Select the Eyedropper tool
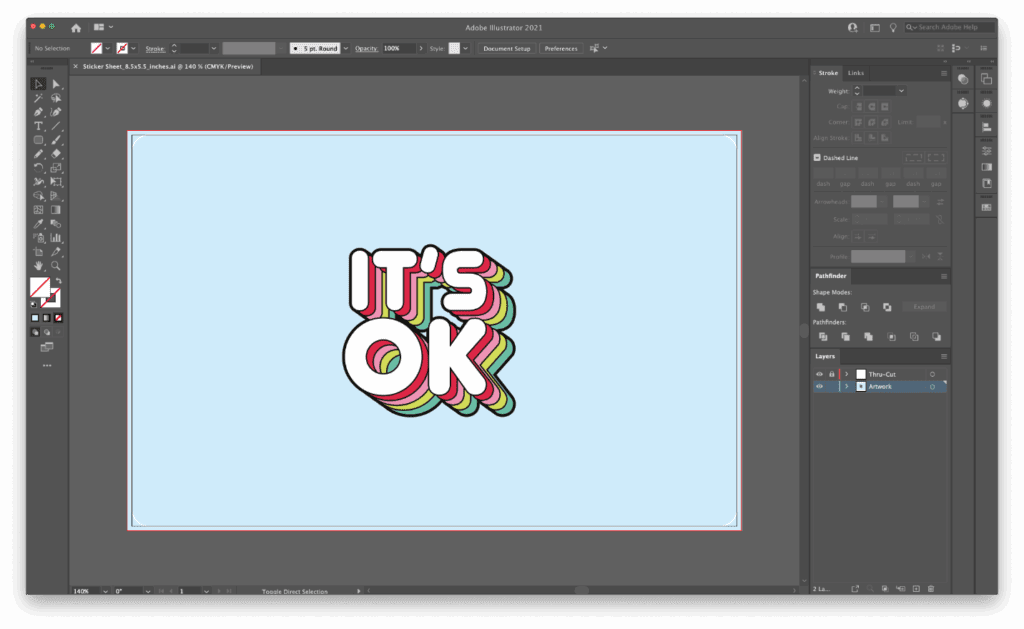1024x629 pixels. (38, 224)
